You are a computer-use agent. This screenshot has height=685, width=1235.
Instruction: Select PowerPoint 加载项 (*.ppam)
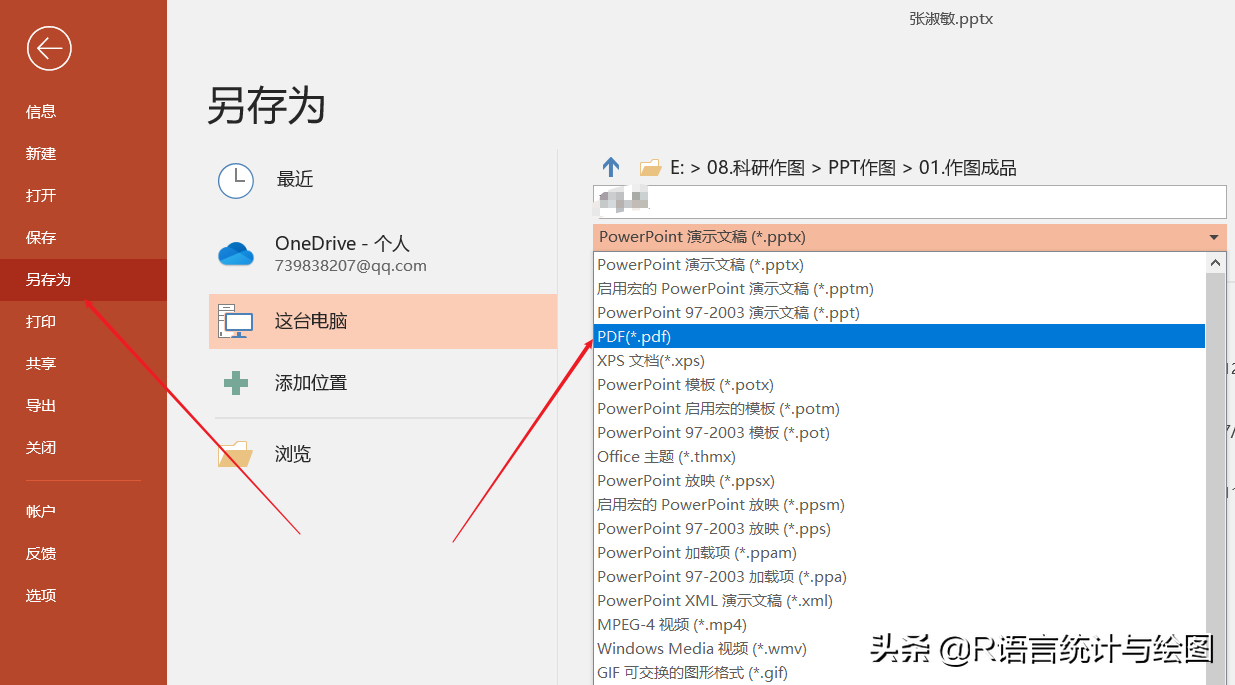(899, 553)
